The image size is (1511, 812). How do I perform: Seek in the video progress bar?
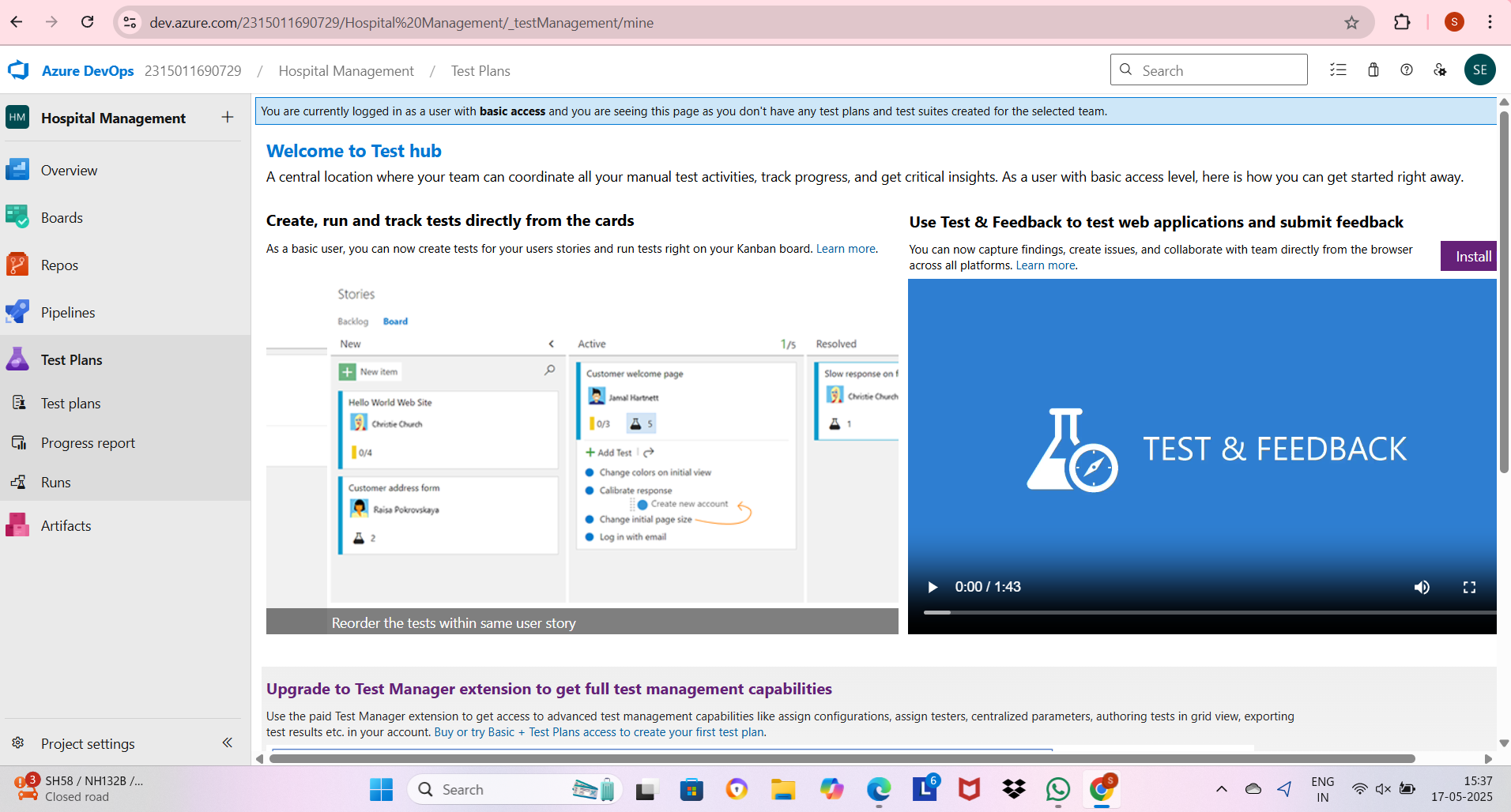point(1210,612)
